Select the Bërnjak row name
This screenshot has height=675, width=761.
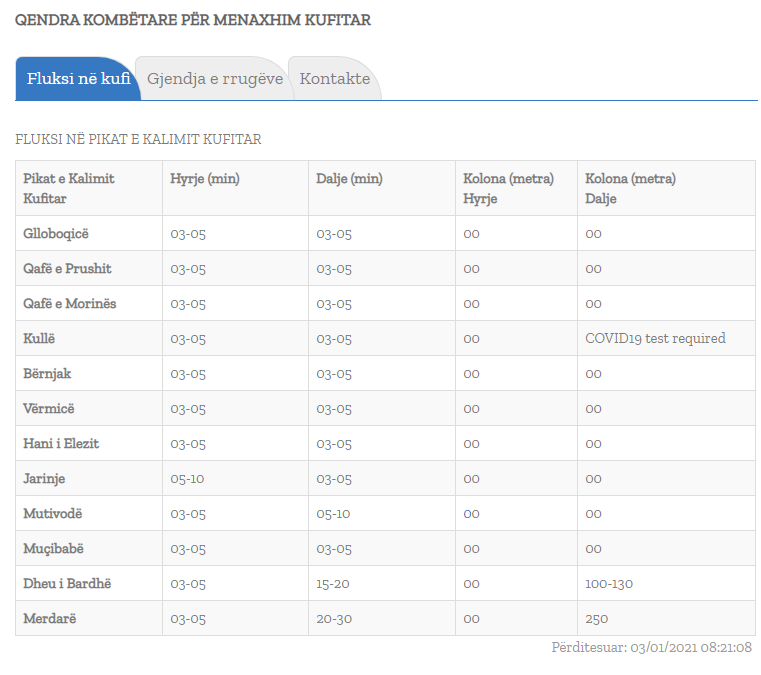[x=47, y=373]
